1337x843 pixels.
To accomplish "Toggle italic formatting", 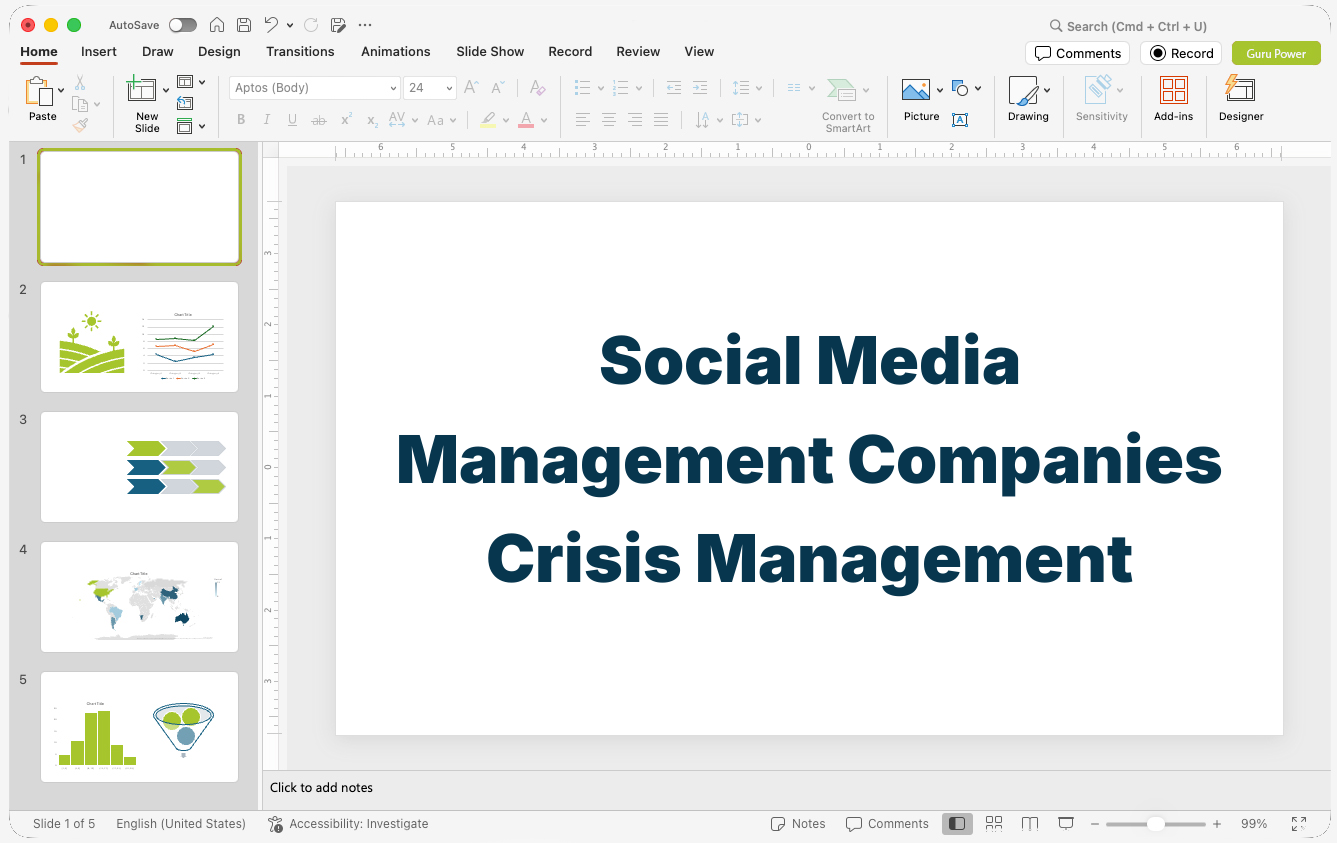I will click(x=266, y=120).
